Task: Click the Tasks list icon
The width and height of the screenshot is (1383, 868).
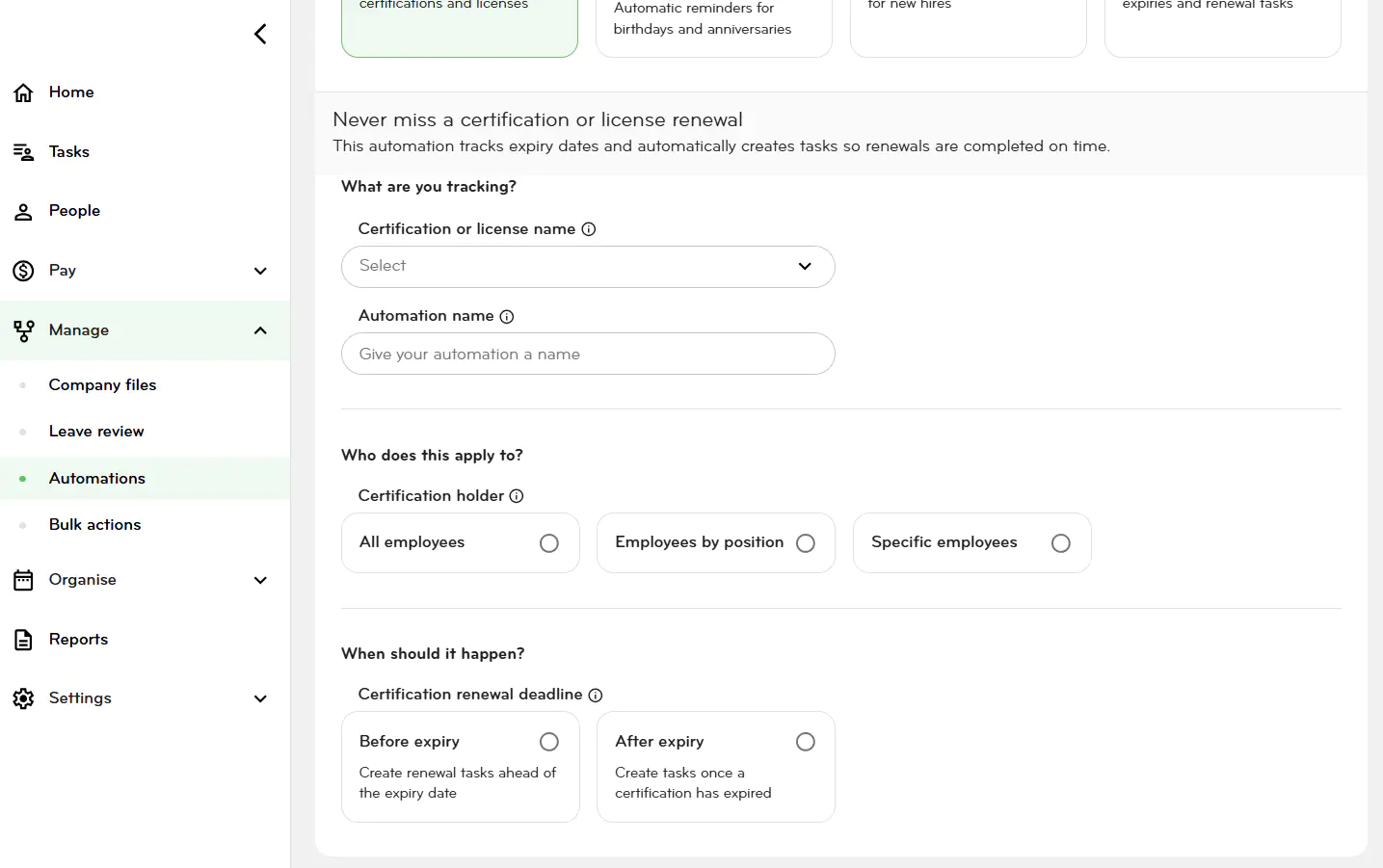Action: (x=24, y=152)
